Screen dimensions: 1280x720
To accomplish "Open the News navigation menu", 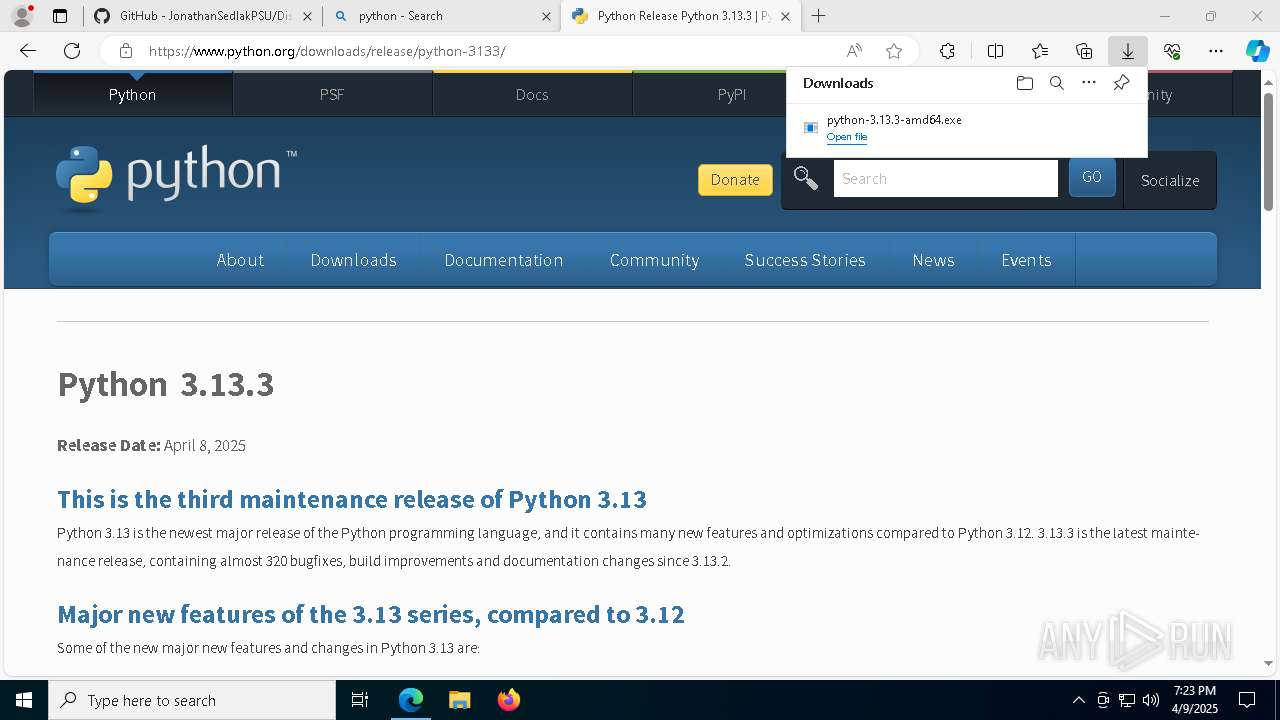I will click(x=933, y=260).
